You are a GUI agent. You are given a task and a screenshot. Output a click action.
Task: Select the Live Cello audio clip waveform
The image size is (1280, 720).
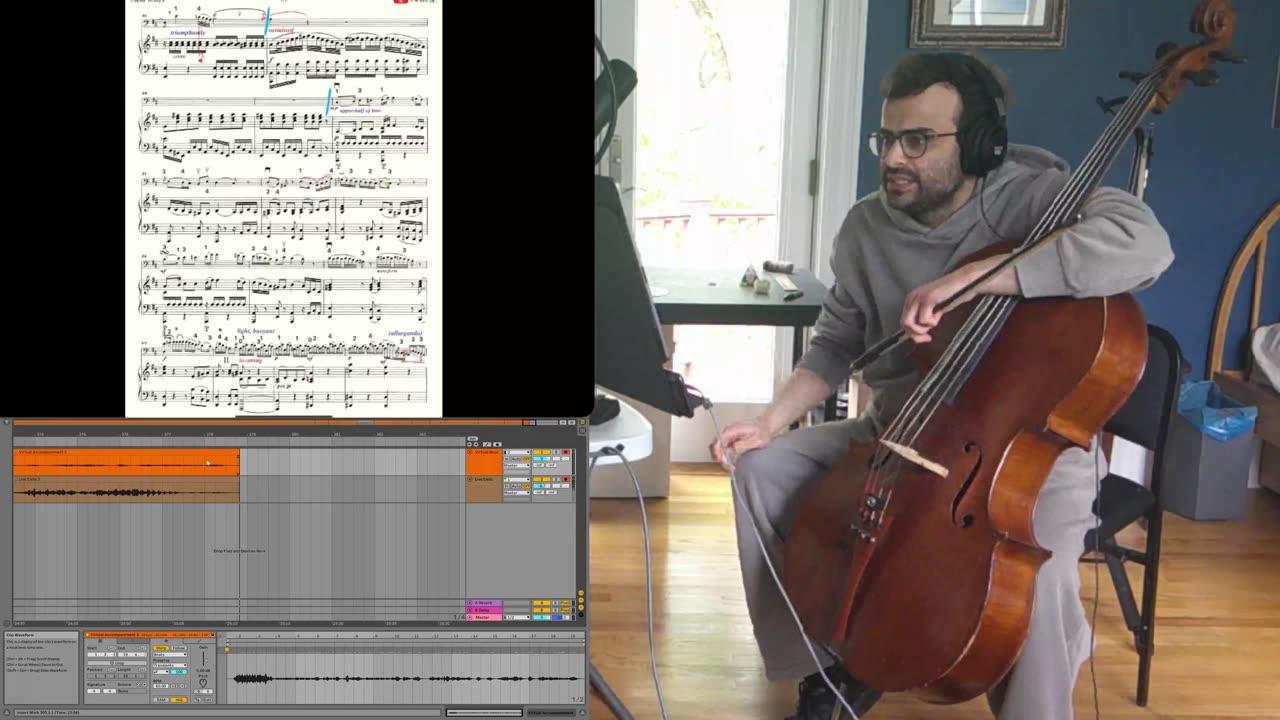(126, 490)
